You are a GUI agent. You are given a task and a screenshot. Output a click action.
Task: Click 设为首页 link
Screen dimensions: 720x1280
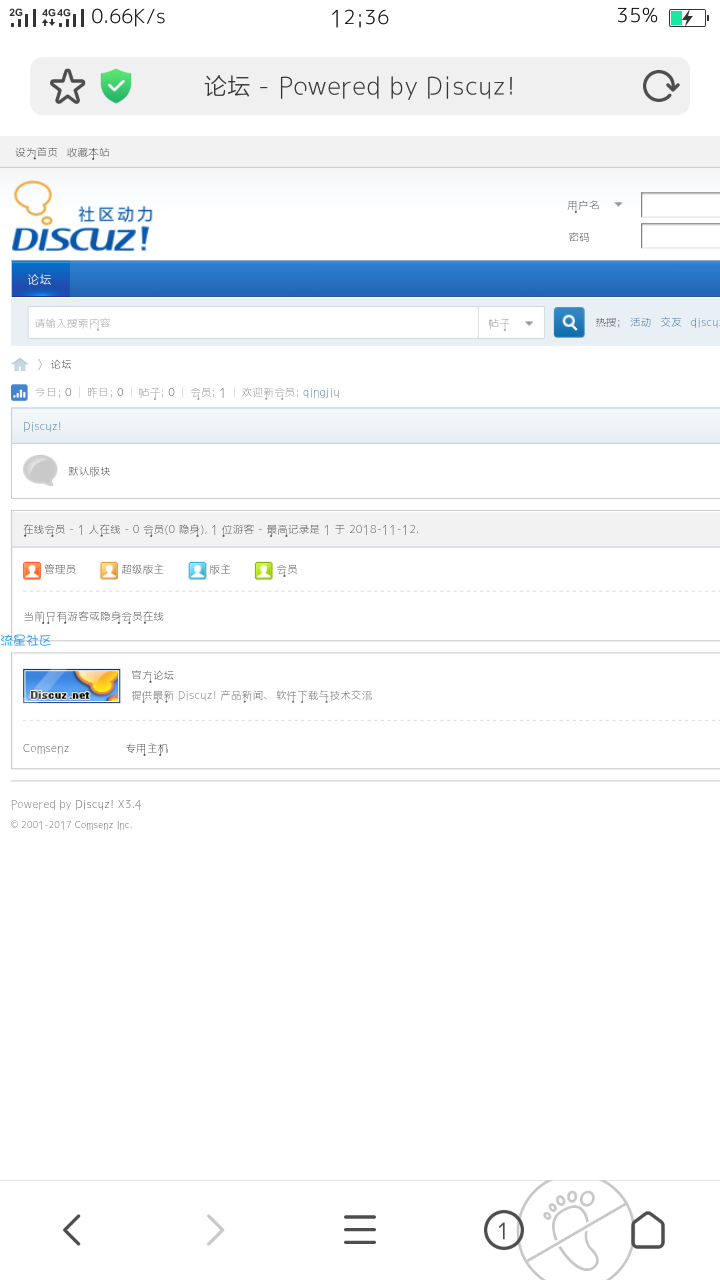pyautogui.click(x=36, y=153)
